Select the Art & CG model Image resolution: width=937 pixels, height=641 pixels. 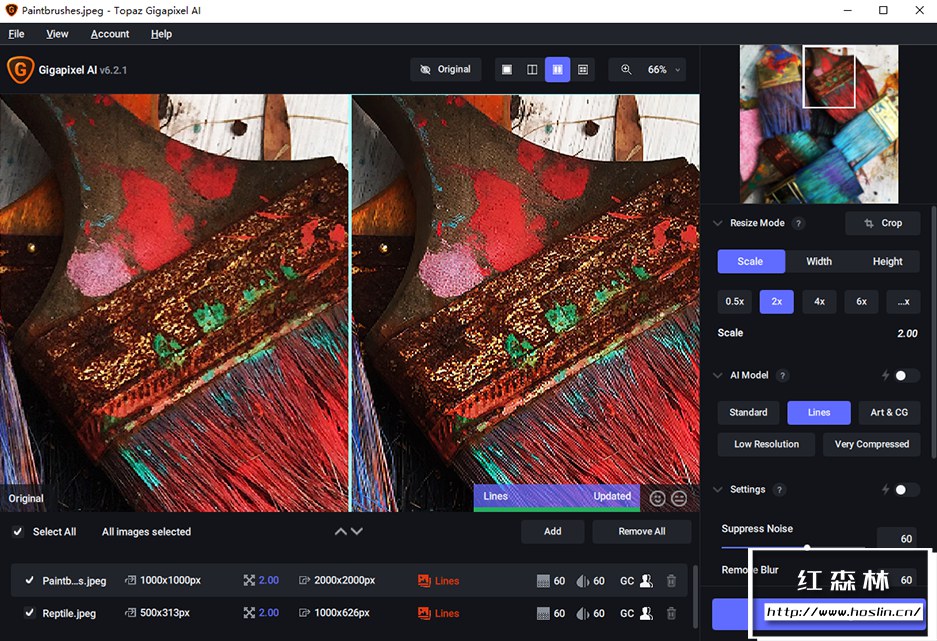pos(889,413)
